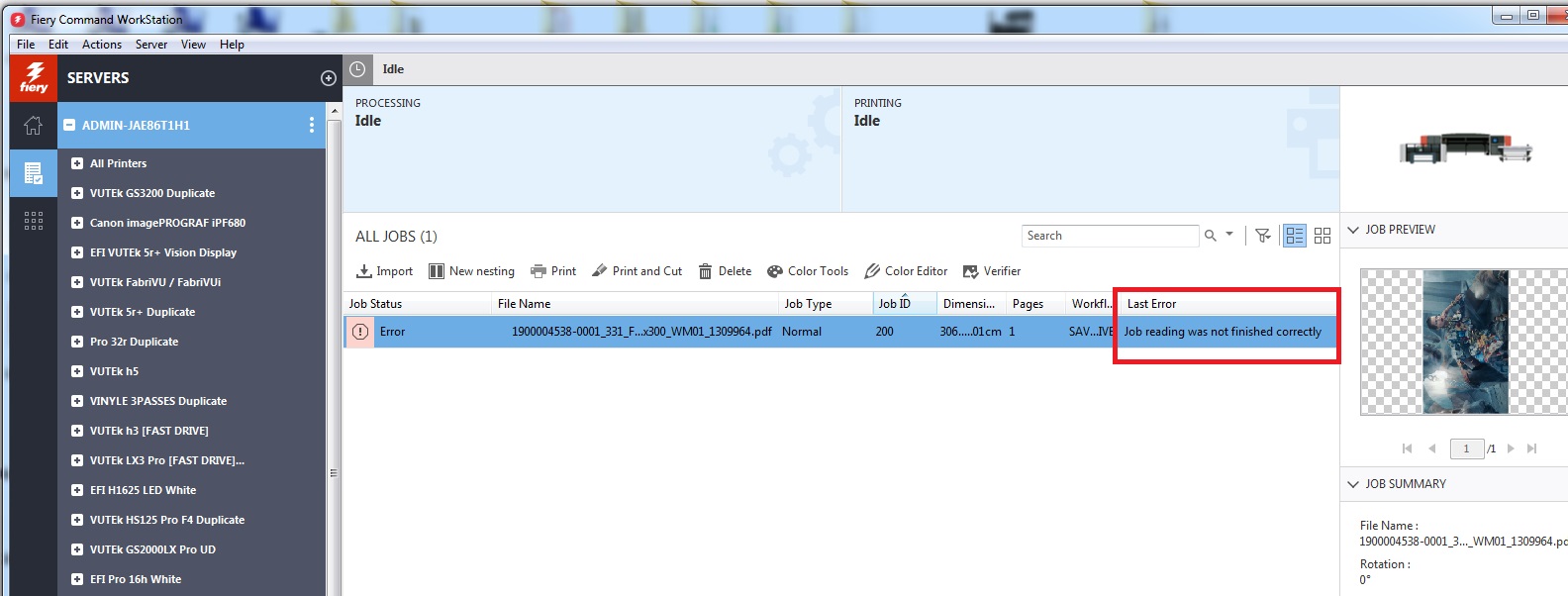This screenshot has width=1568, height=596.
Task: Open the Actions menu
Action: [102, 45]
